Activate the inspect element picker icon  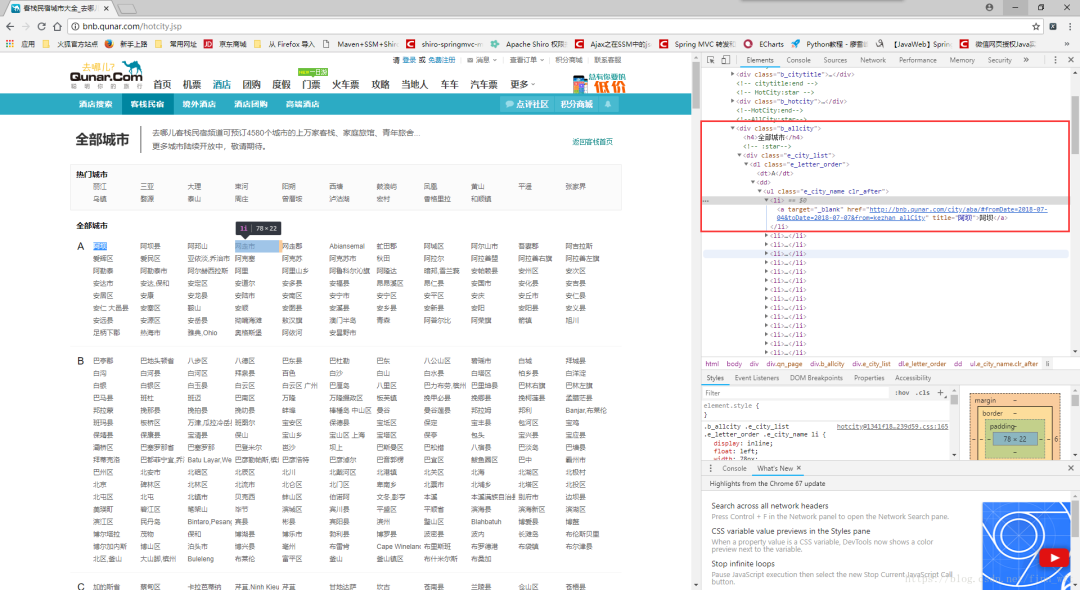711,60
